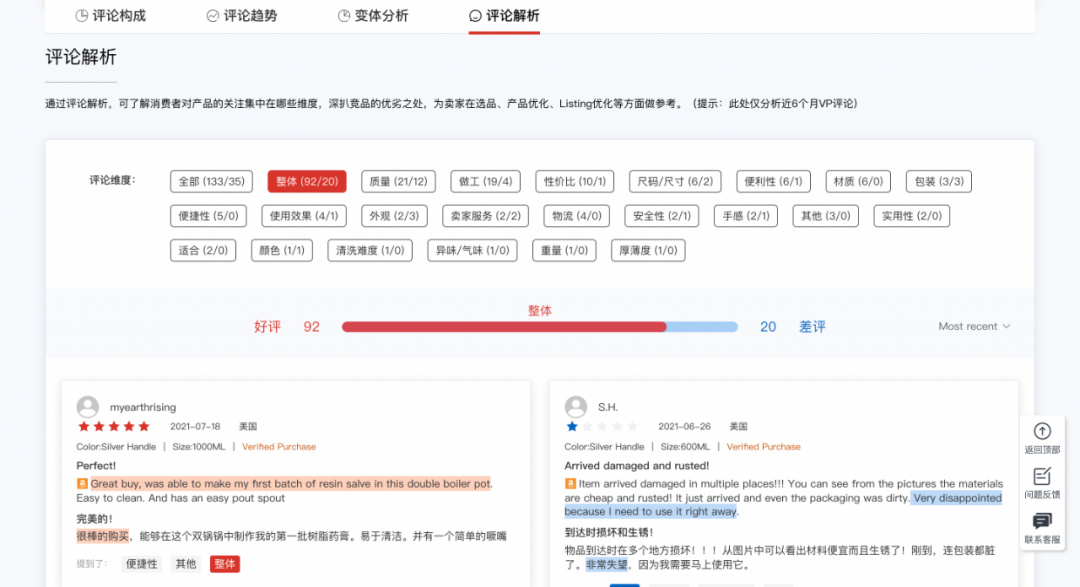Viewport: 1080px width, 587px height.
Task: Enable the 包装 (3/3) dimension filter
Action: pyautogui.click(x=938, y=181)
